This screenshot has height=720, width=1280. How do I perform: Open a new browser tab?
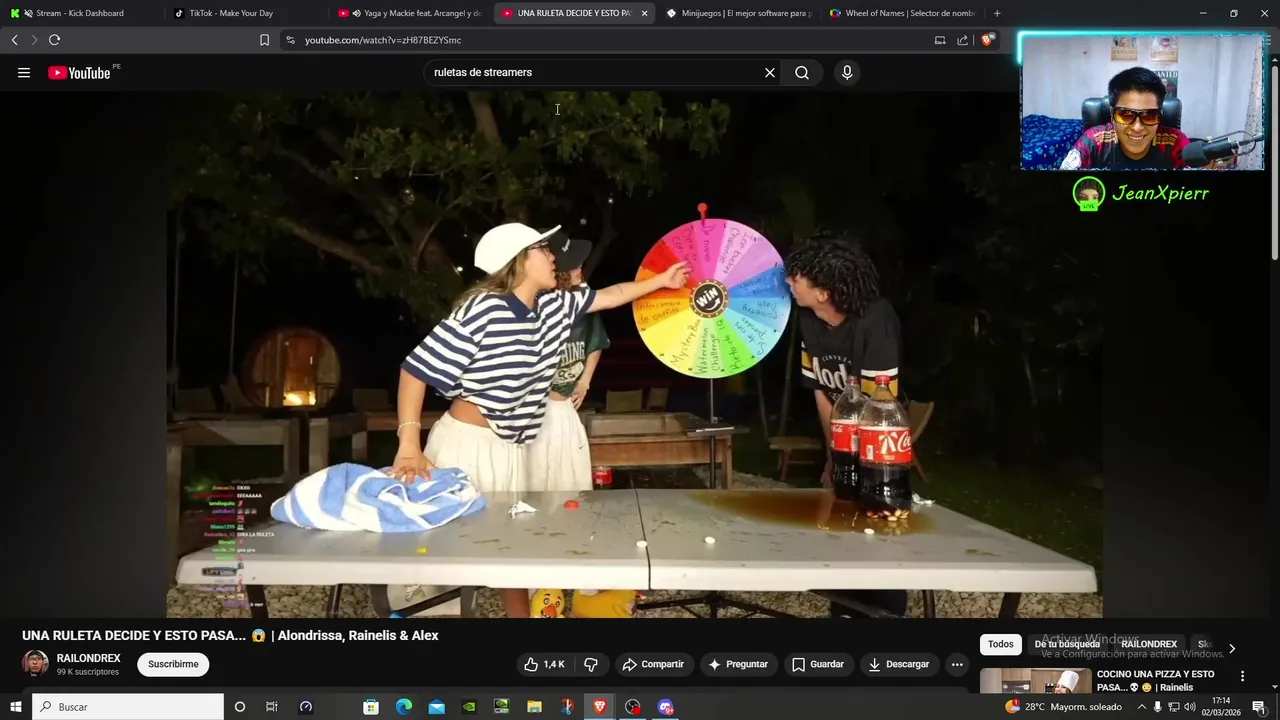pos(997,13)
